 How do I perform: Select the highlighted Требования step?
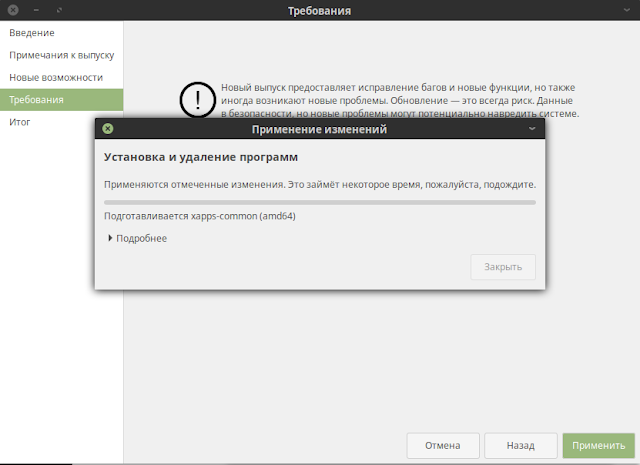(61, 100)
